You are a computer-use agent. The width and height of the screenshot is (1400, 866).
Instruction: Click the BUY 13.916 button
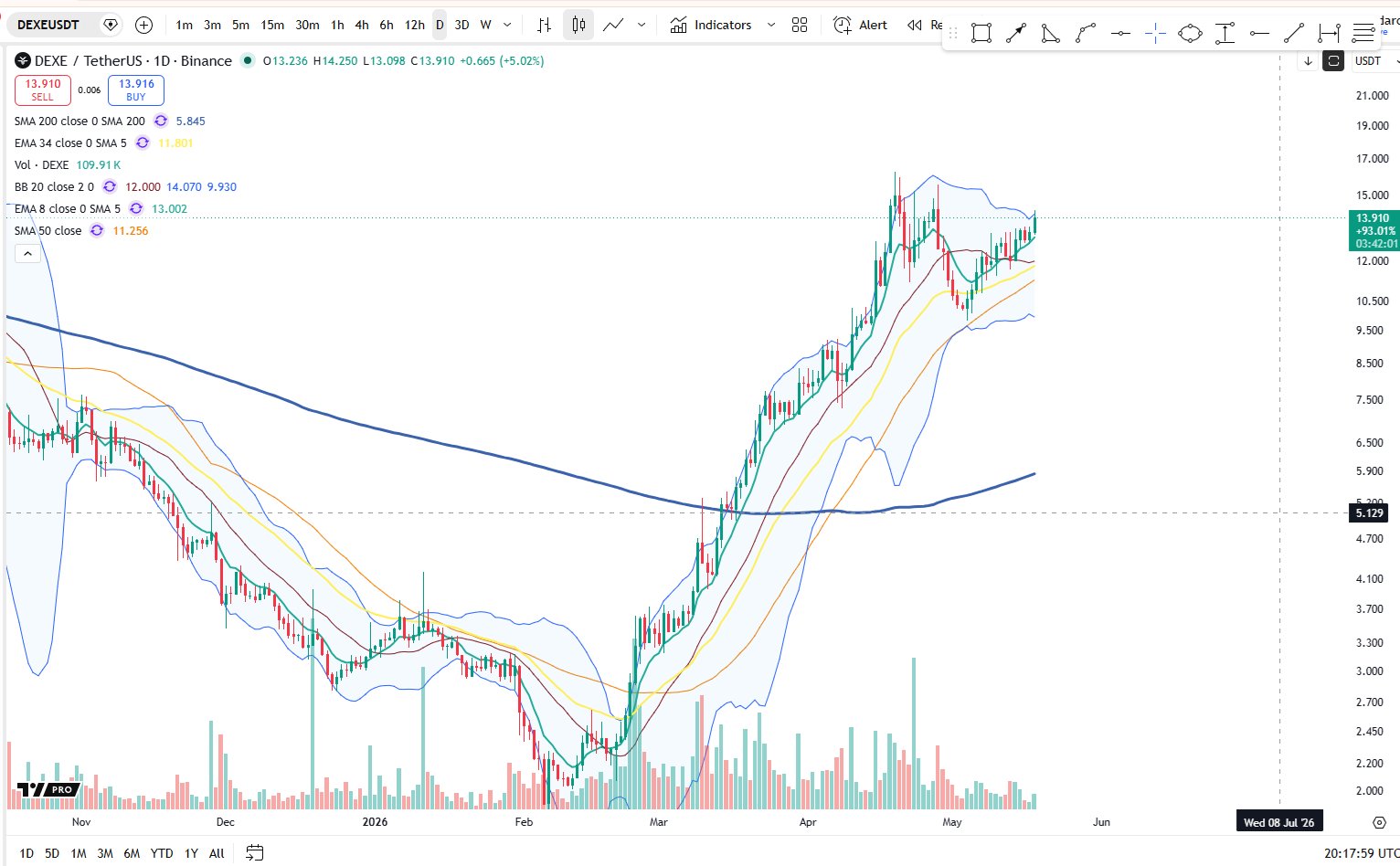click(136, 90)
